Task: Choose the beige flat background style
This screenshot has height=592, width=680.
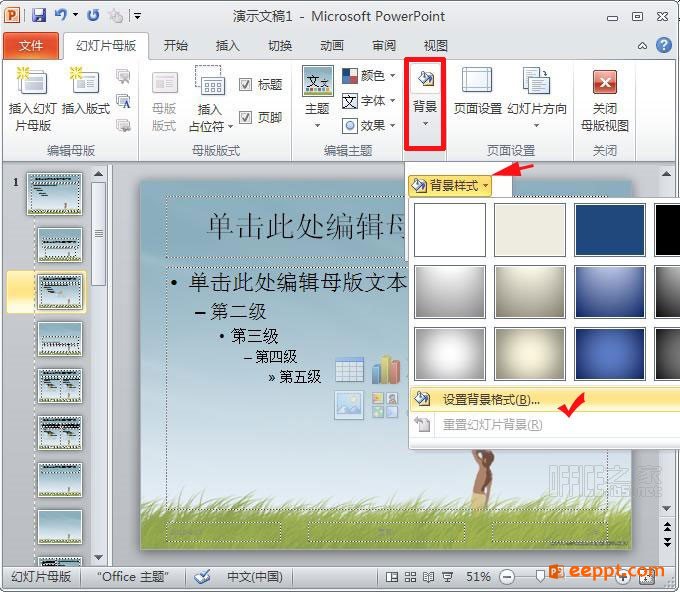Action: click(x=530, y=230)
